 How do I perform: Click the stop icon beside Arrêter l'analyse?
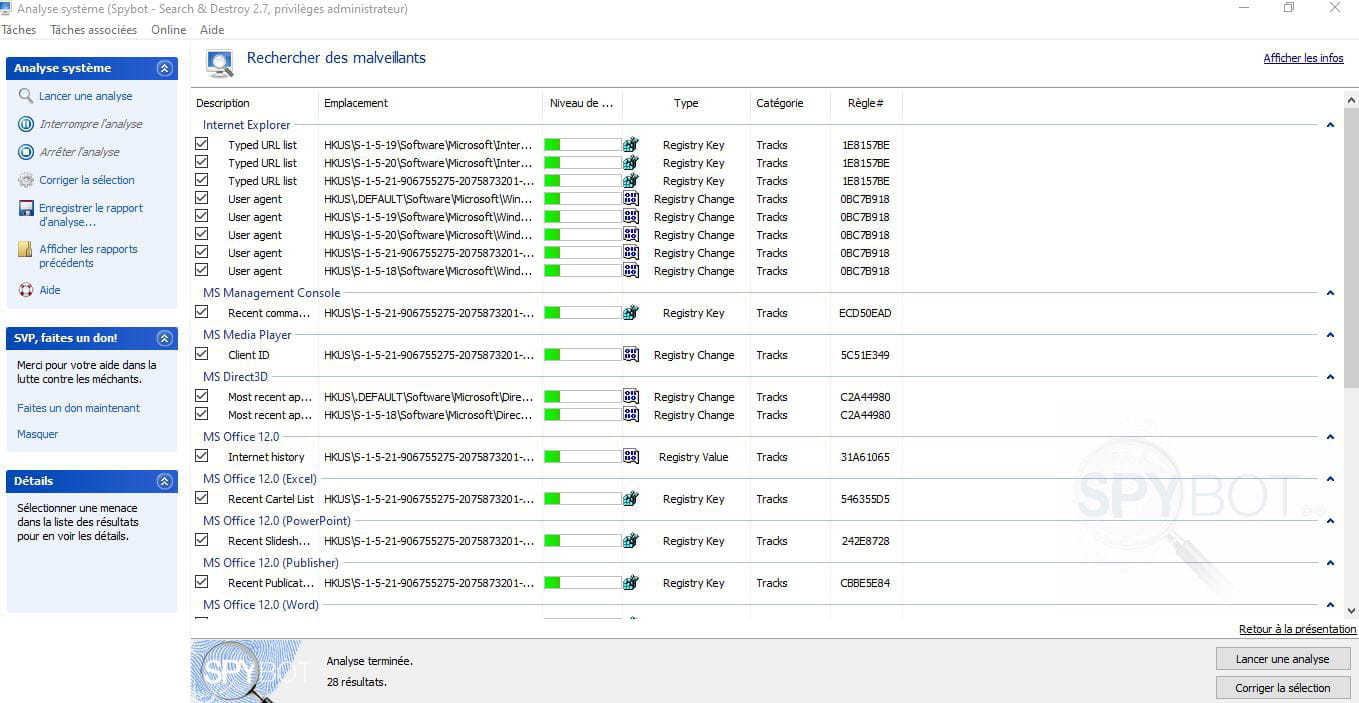[x=26, y=152]
